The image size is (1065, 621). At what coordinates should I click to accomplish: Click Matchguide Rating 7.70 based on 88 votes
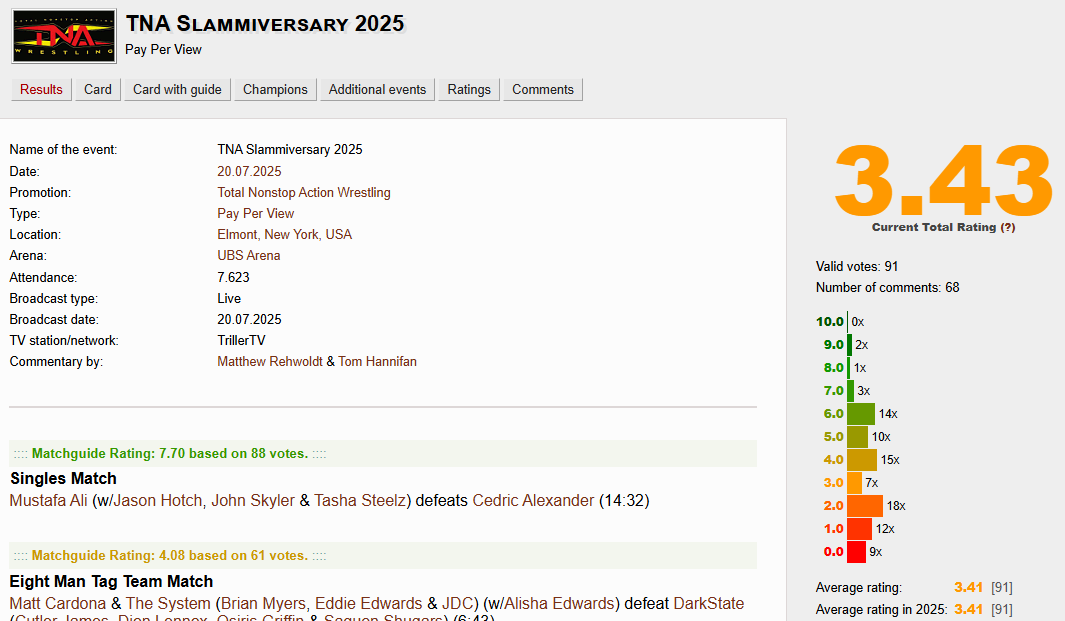pos(170,454)
